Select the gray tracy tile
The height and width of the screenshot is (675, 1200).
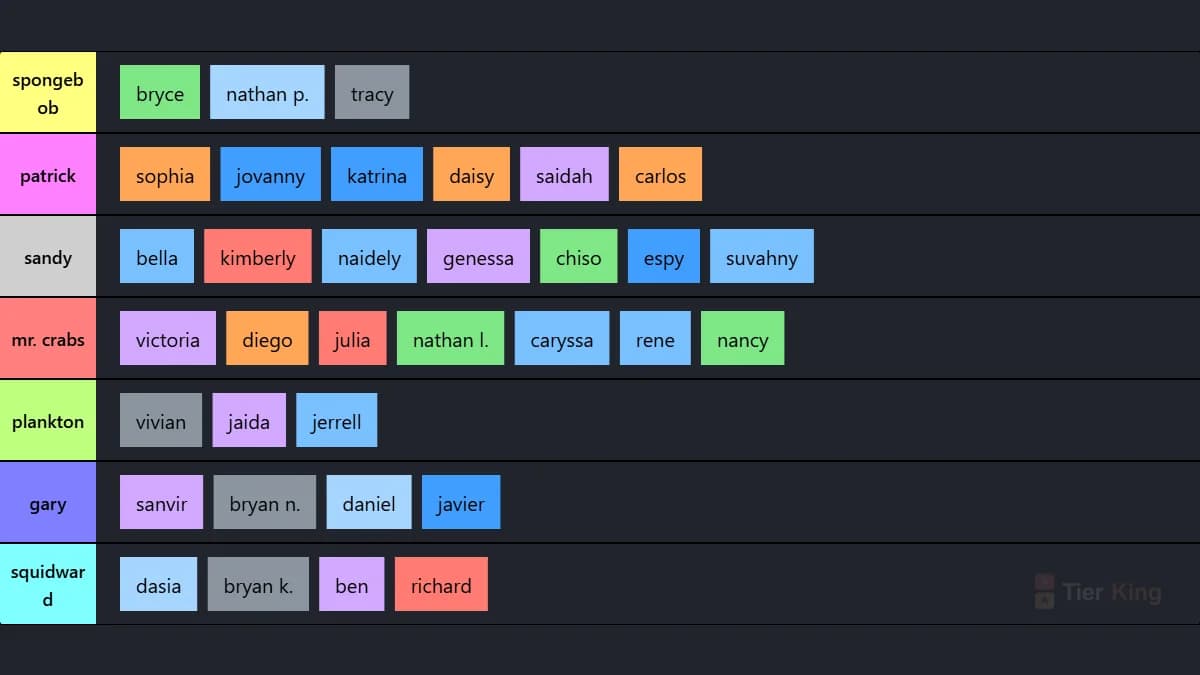click(372, 93)
